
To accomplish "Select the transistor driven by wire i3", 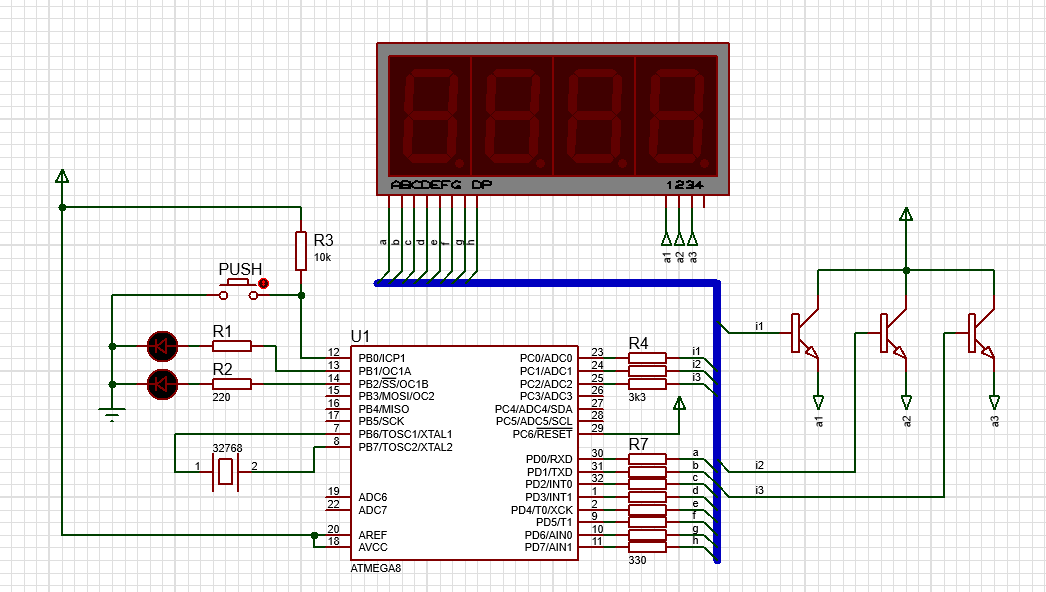I will pyautogui.click(x=981, y=333).
